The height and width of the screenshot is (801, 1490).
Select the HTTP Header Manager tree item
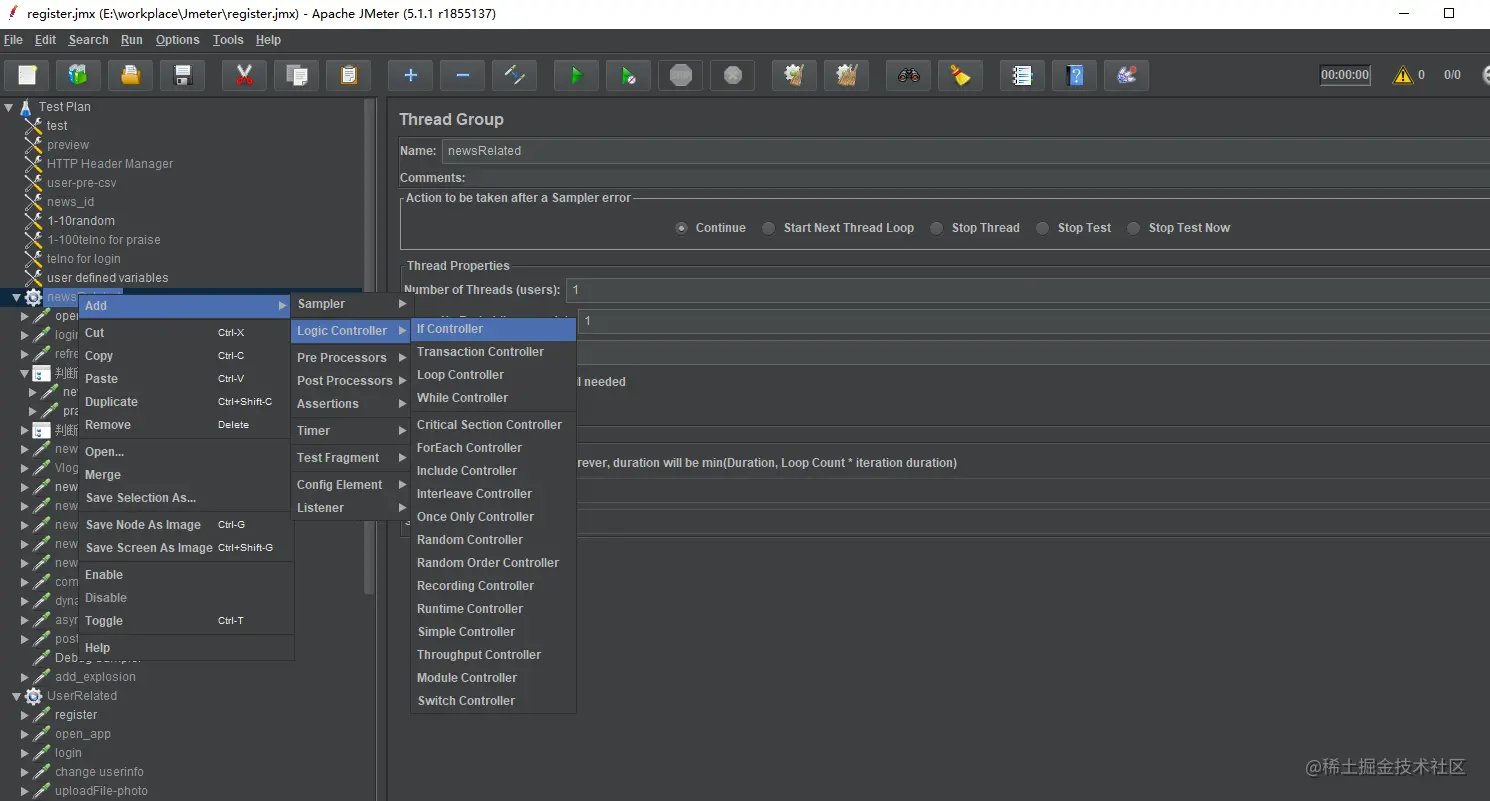(x=110, y=164)
